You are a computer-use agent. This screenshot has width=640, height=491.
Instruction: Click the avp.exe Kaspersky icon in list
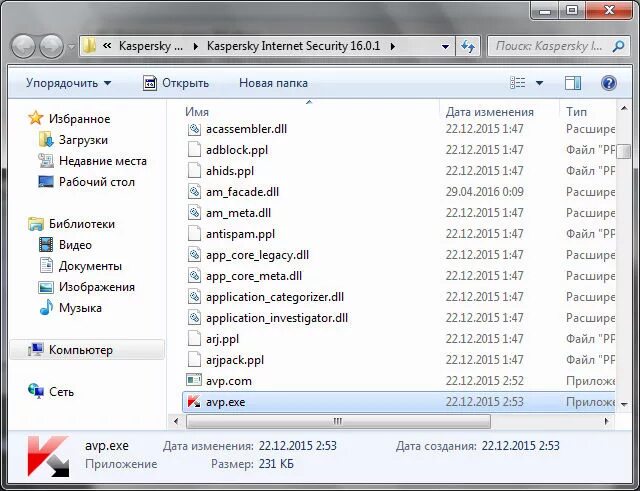point(194,402)
